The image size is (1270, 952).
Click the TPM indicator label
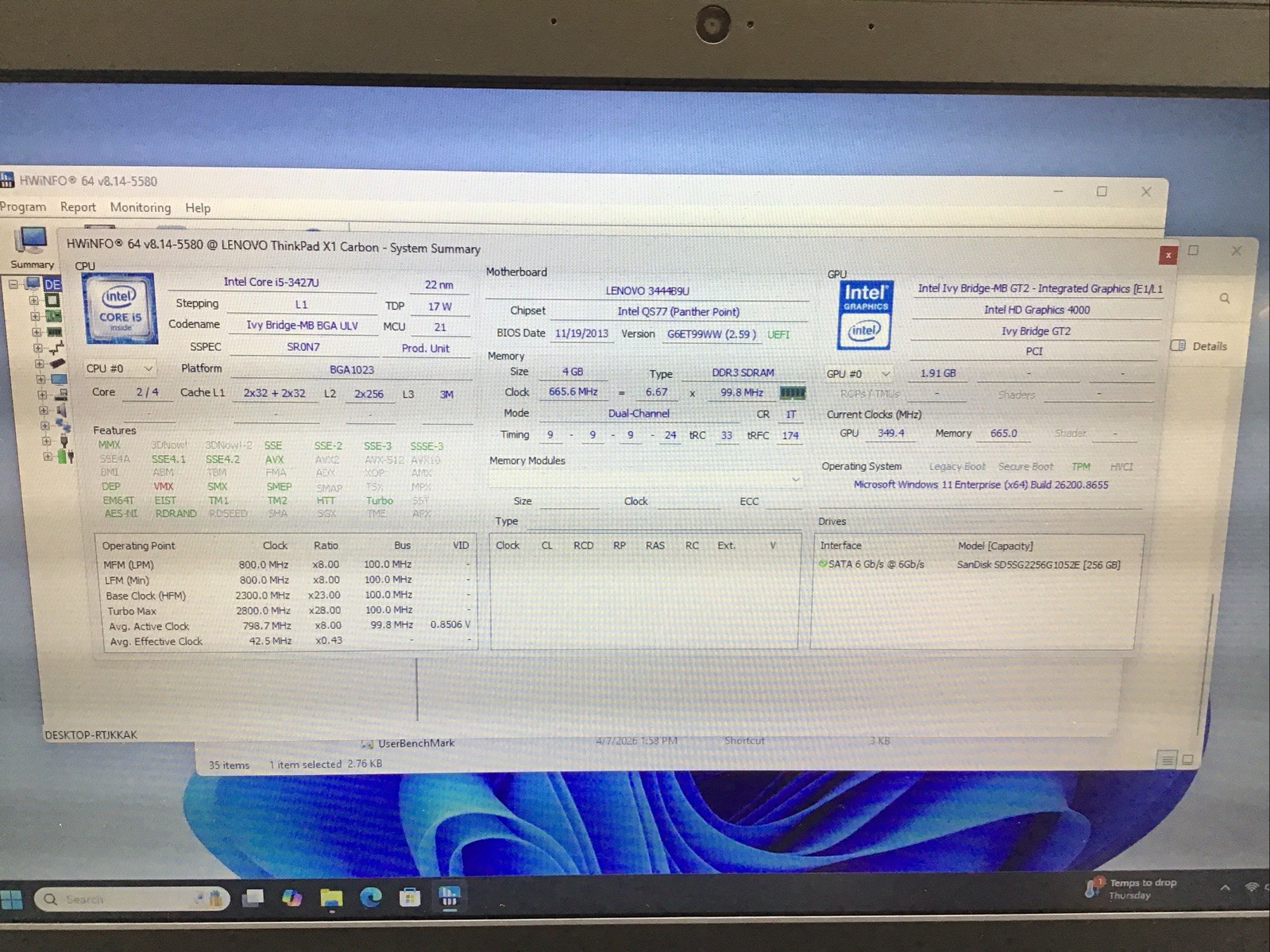(1081, 466)
